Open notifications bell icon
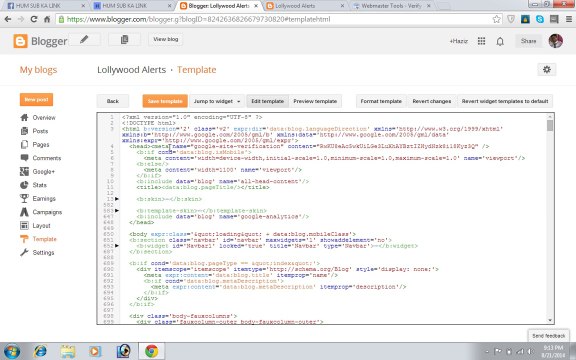The width and height of the screenshot is (576, 360). pos(500,42)
